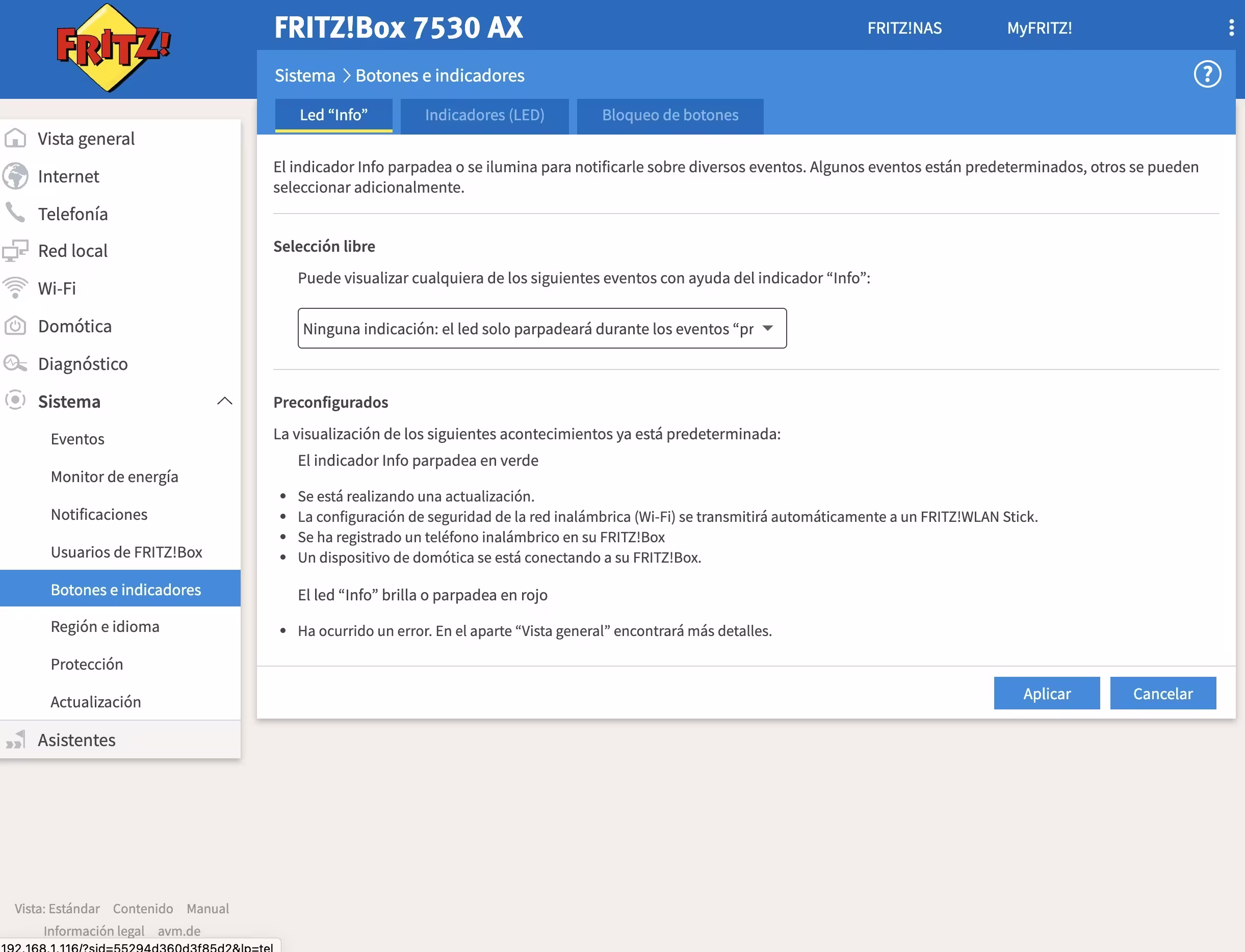This screenshot has height=952, width=1245.
Task: Click "Se está realizando una actualización." bullet
Action: pos(416,496)
